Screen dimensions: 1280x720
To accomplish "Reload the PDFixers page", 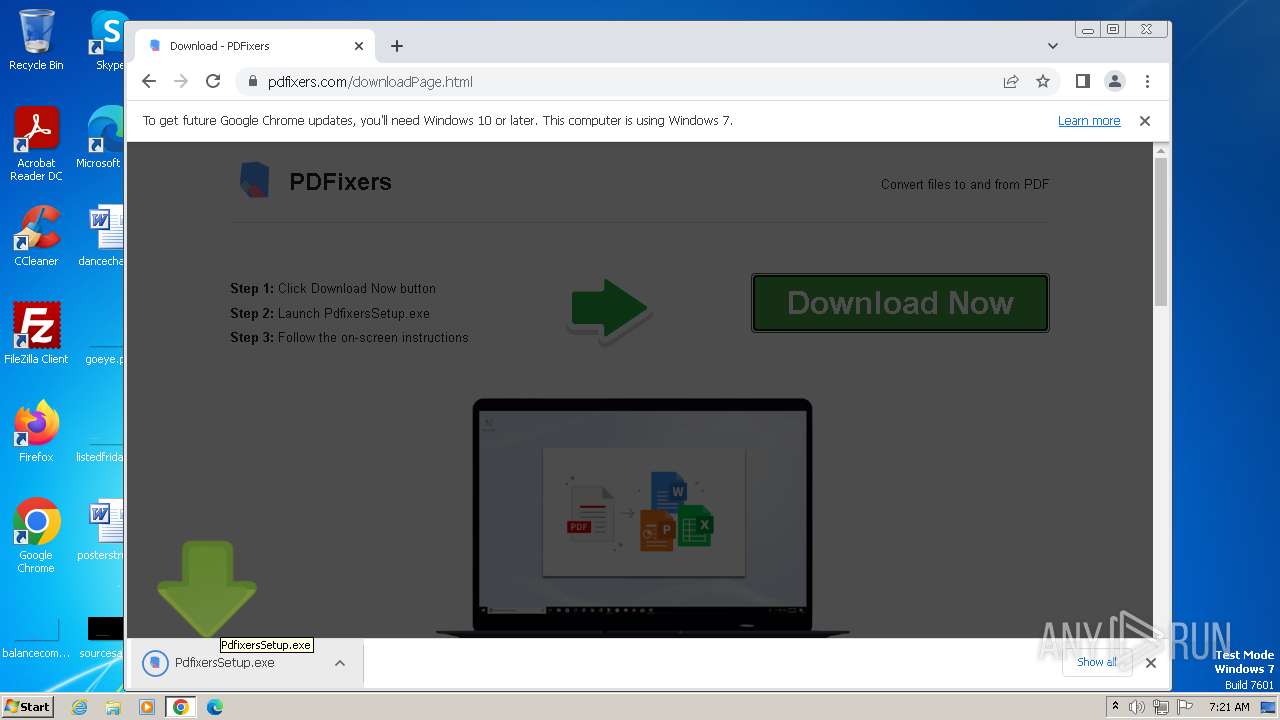I will click(x=213, y=82).
